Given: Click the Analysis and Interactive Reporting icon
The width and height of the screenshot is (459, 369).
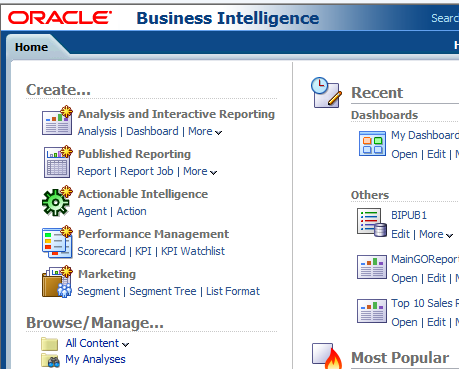Looking at the screenshot, I should 57,120.
